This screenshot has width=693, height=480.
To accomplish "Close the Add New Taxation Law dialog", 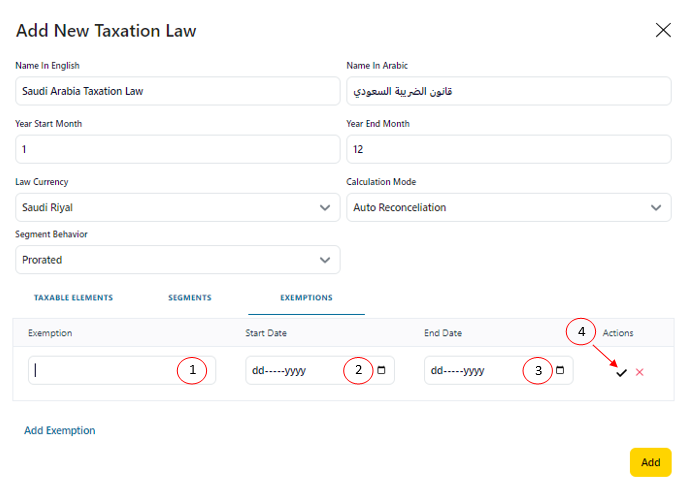I will (663, 30).
